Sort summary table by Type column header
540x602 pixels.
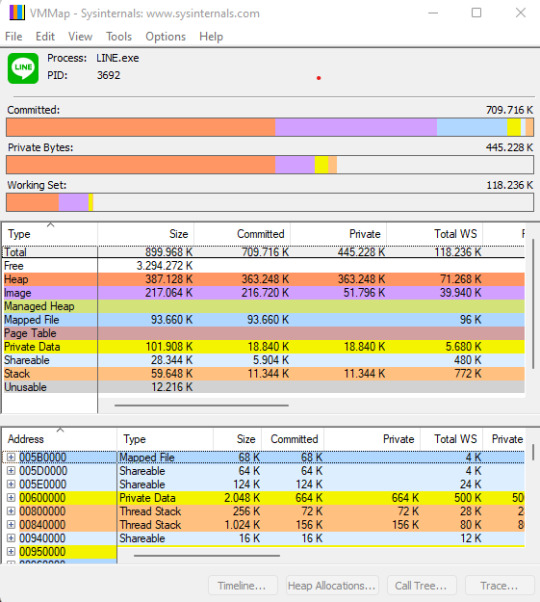coord(50,234)
